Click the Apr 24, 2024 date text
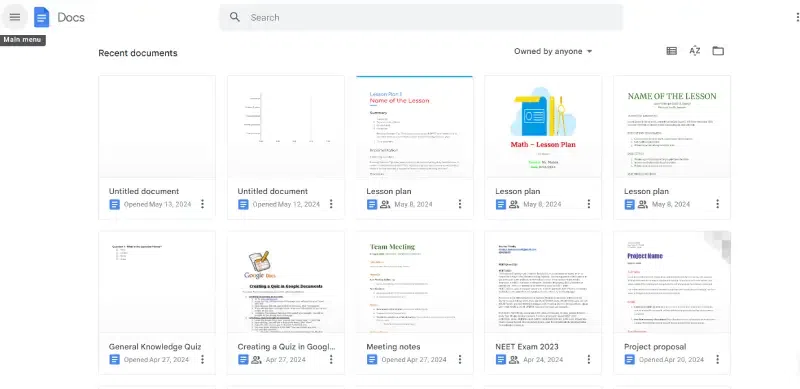Image resolution: width=800 pixels, height=389 pixels. click(x=543, y=359)
